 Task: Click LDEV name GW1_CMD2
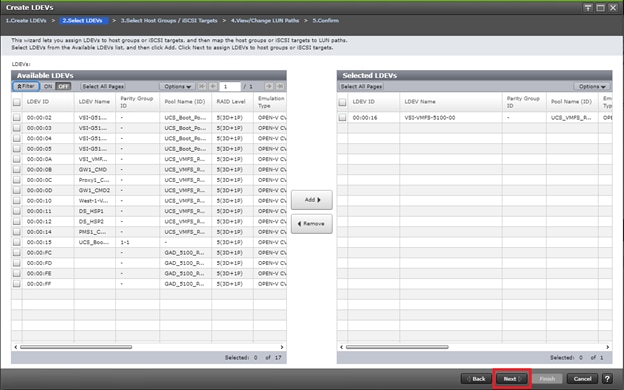coord(94,190)
